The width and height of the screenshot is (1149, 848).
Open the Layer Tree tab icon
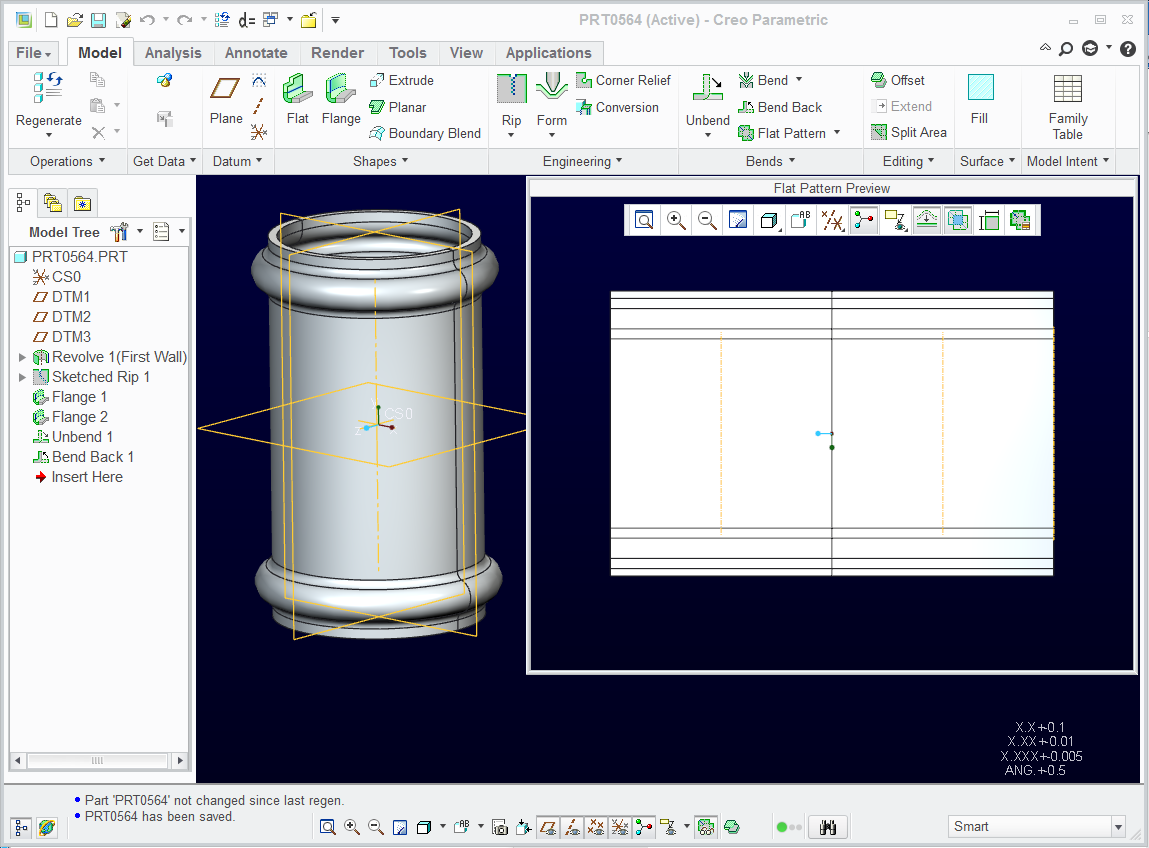click(x=53, y=203)
